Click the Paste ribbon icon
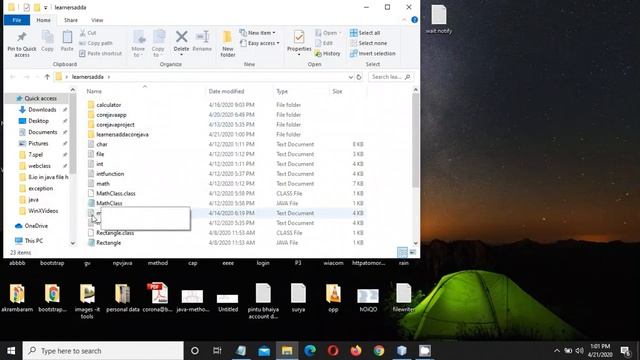640x360 pixels. click(67, 41)
